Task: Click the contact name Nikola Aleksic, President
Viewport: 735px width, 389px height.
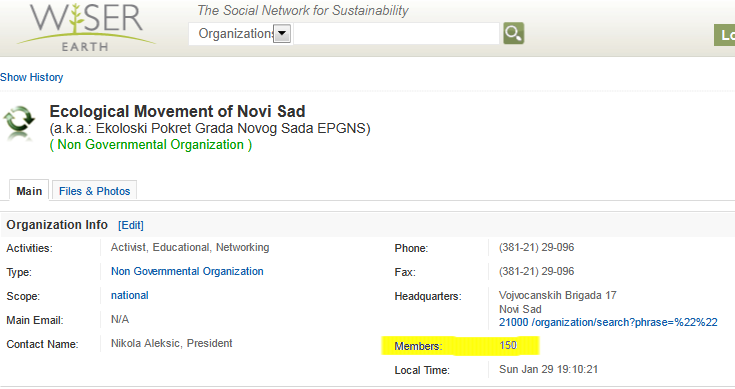Action: (x=172, y=343)
